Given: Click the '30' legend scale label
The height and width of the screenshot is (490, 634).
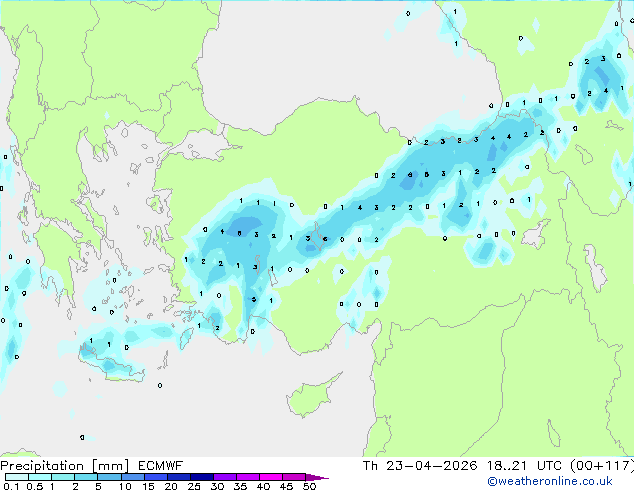Looking at the screenshot, I should 217,486.
